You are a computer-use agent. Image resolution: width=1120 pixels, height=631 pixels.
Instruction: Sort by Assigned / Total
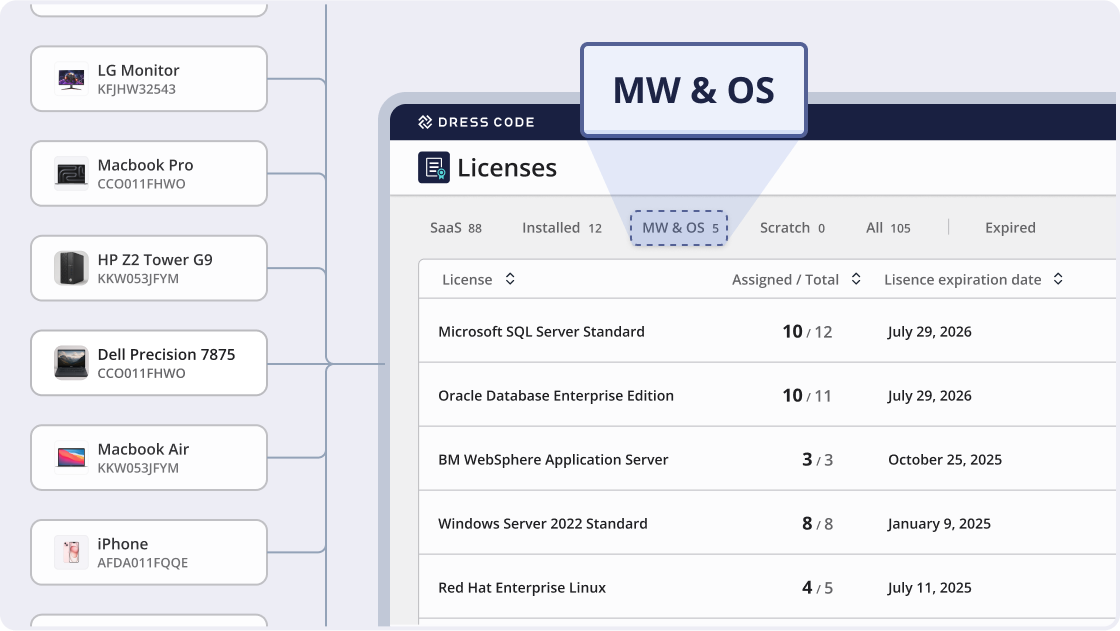tap(855, 279)
